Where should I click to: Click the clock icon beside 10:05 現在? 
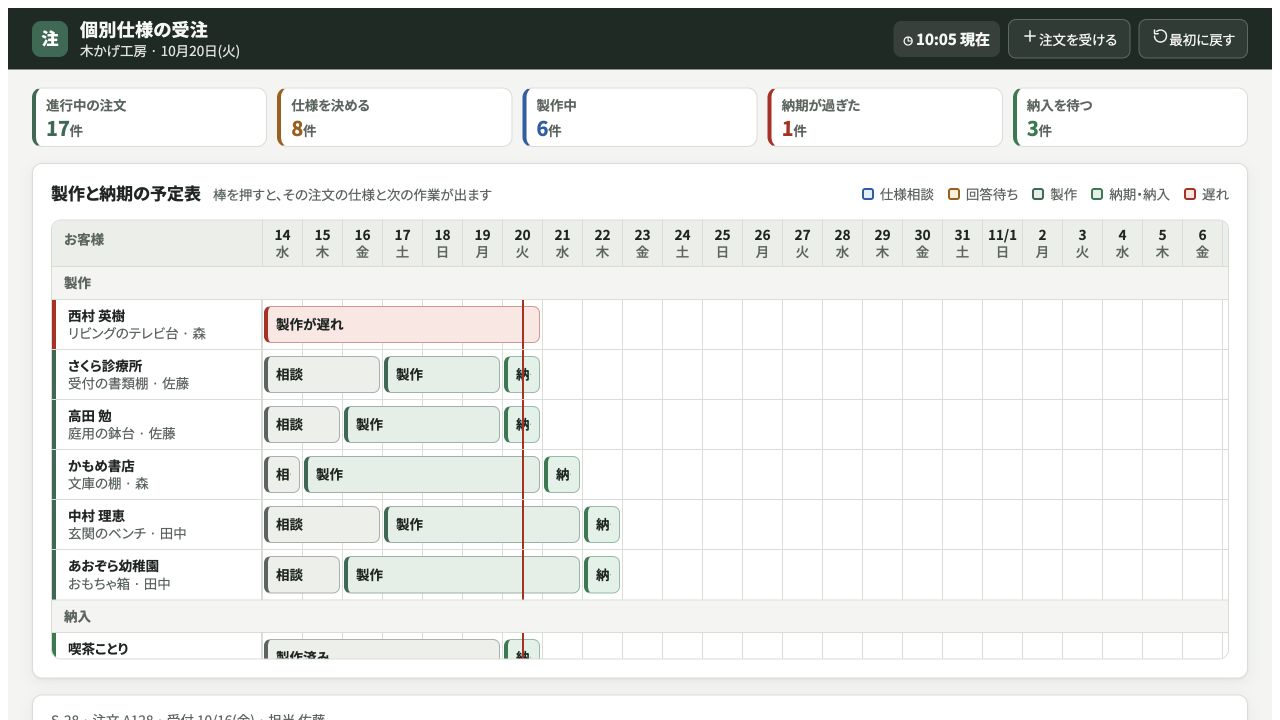pos(908,40)
